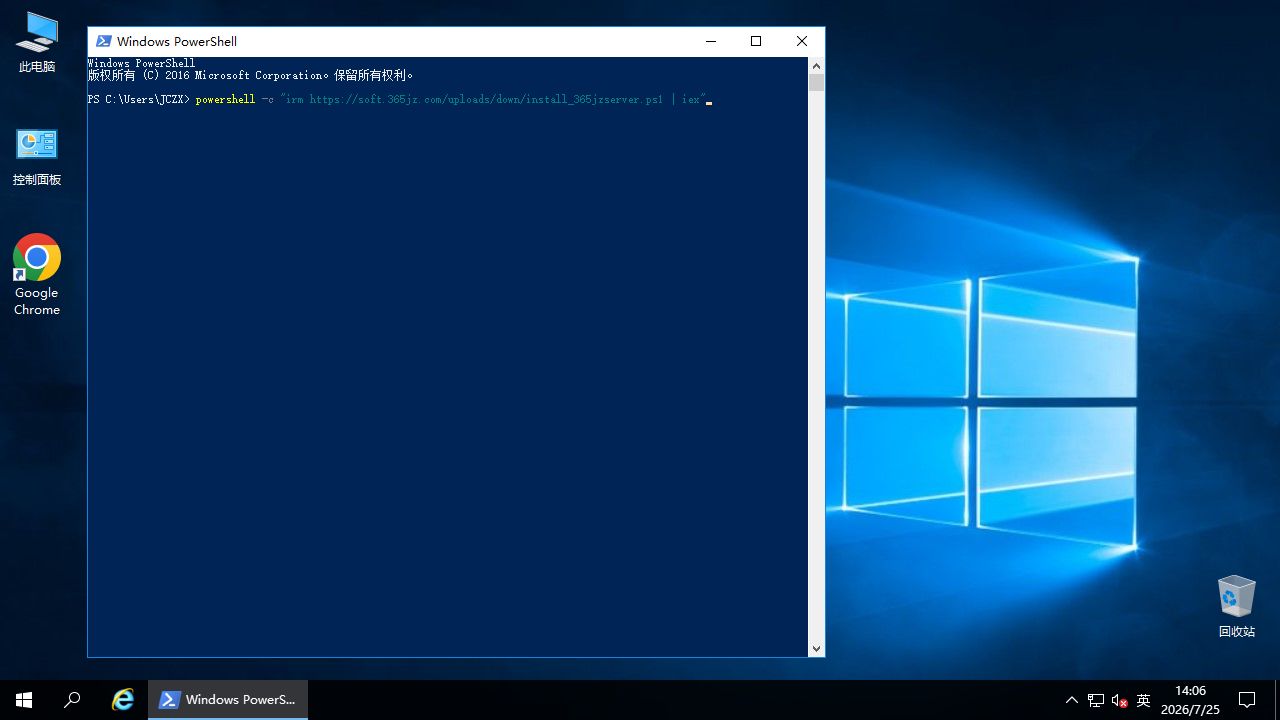Open the Action Center notifications icon

[1247, 700]
